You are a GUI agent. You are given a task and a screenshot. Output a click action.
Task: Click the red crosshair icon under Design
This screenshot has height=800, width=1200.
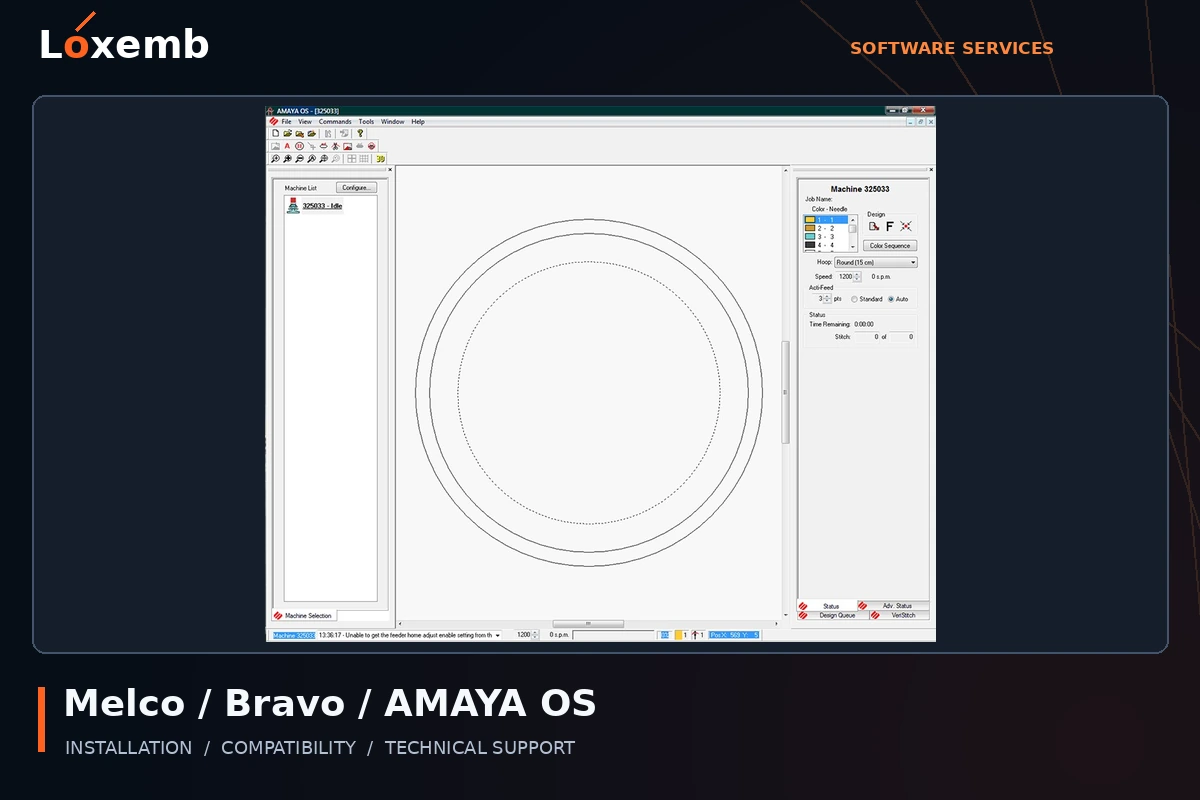(906, 226)
